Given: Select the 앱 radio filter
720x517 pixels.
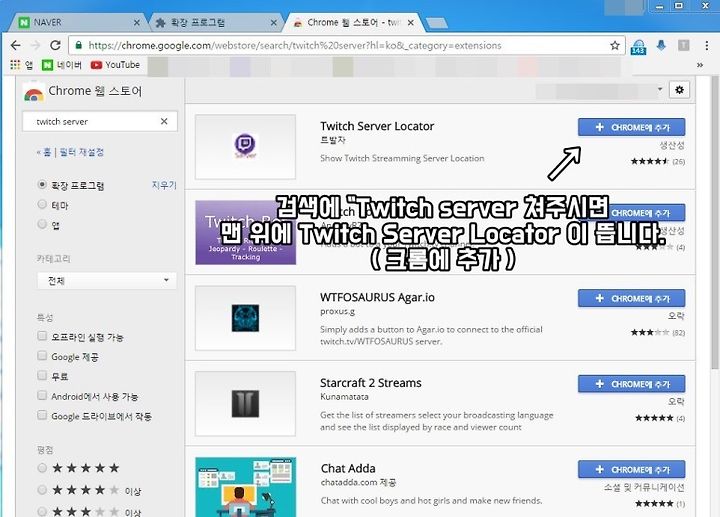Looking at the screenshot, I should 42,224.
